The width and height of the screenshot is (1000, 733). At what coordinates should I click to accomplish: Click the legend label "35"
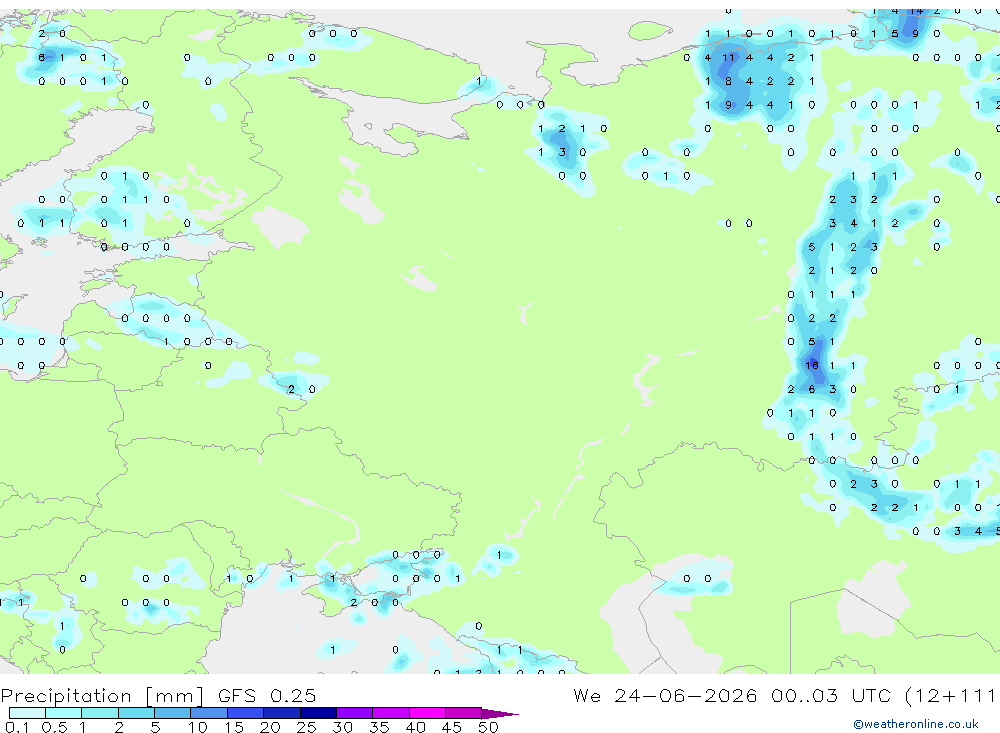[379, 727]
